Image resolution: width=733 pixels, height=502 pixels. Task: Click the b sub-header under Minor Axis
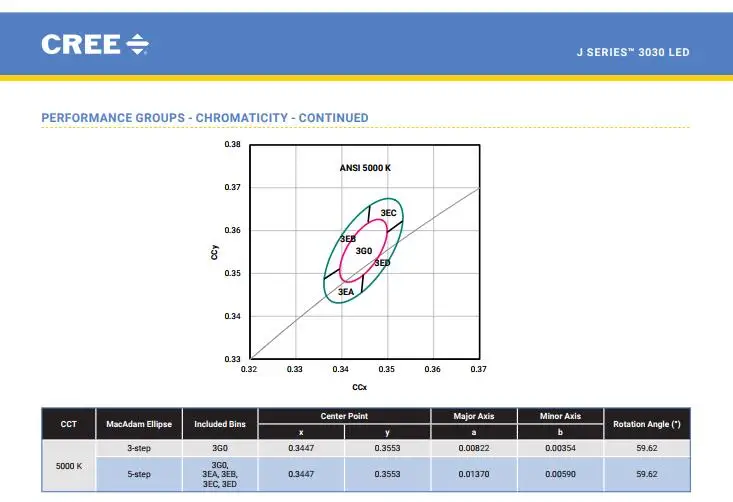[x=560, y=432]
